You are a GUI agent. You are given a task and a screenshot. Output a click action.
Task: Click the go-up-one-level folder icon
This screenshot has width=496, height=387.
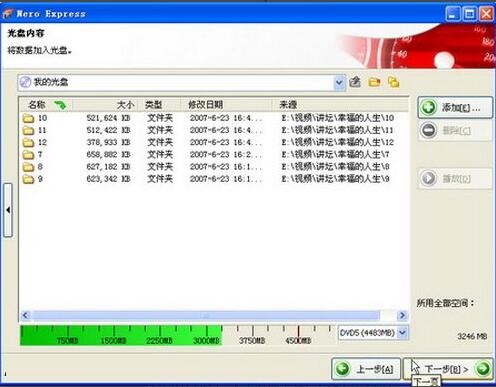[355, 82]
